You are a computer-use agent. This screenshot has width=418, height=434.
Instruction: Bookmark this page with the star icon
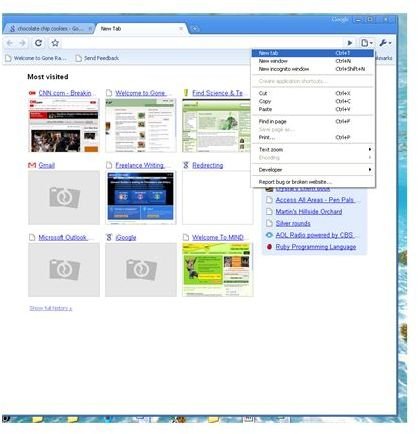tap(55, 43)
